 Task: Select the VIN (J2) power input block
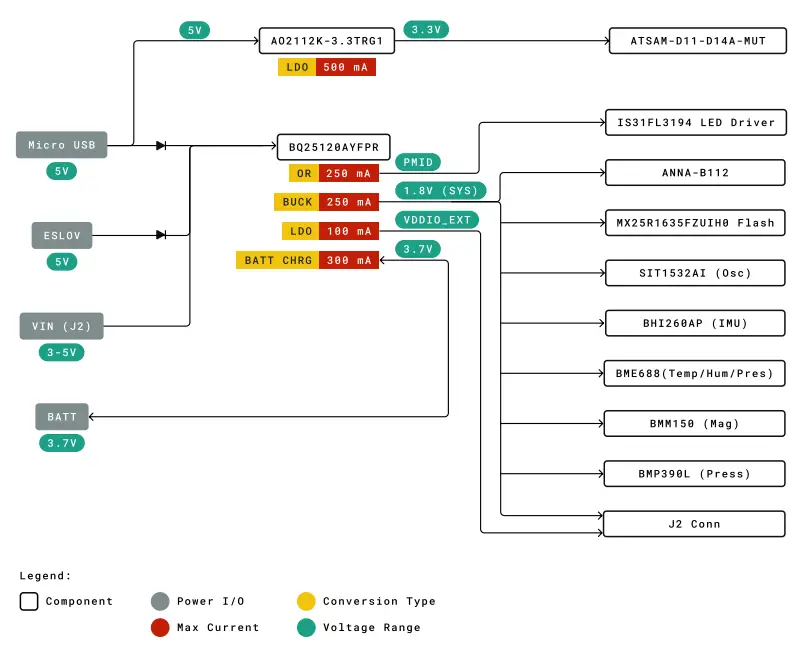(61, 326)
